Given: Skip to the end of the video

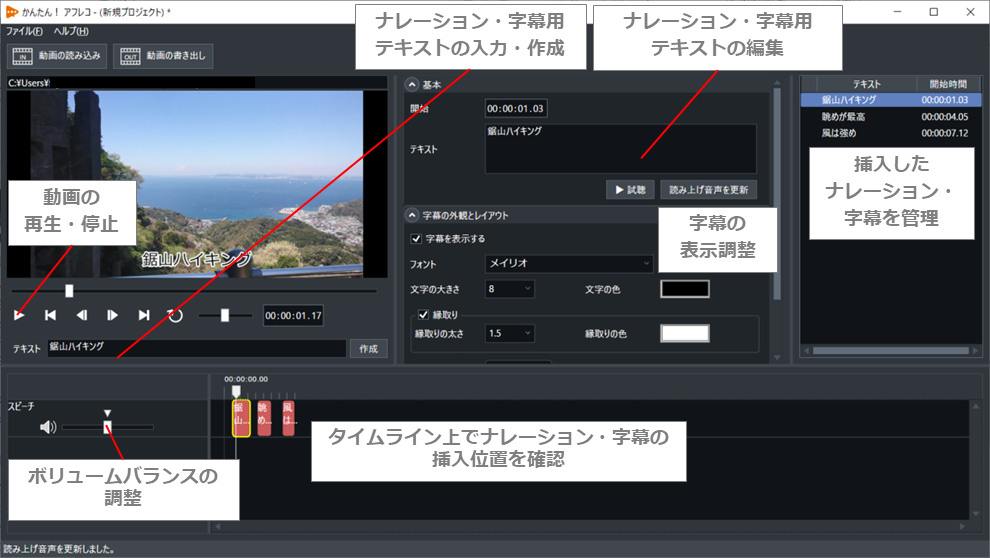Looking at the screenshot, I should pos(144,315).
